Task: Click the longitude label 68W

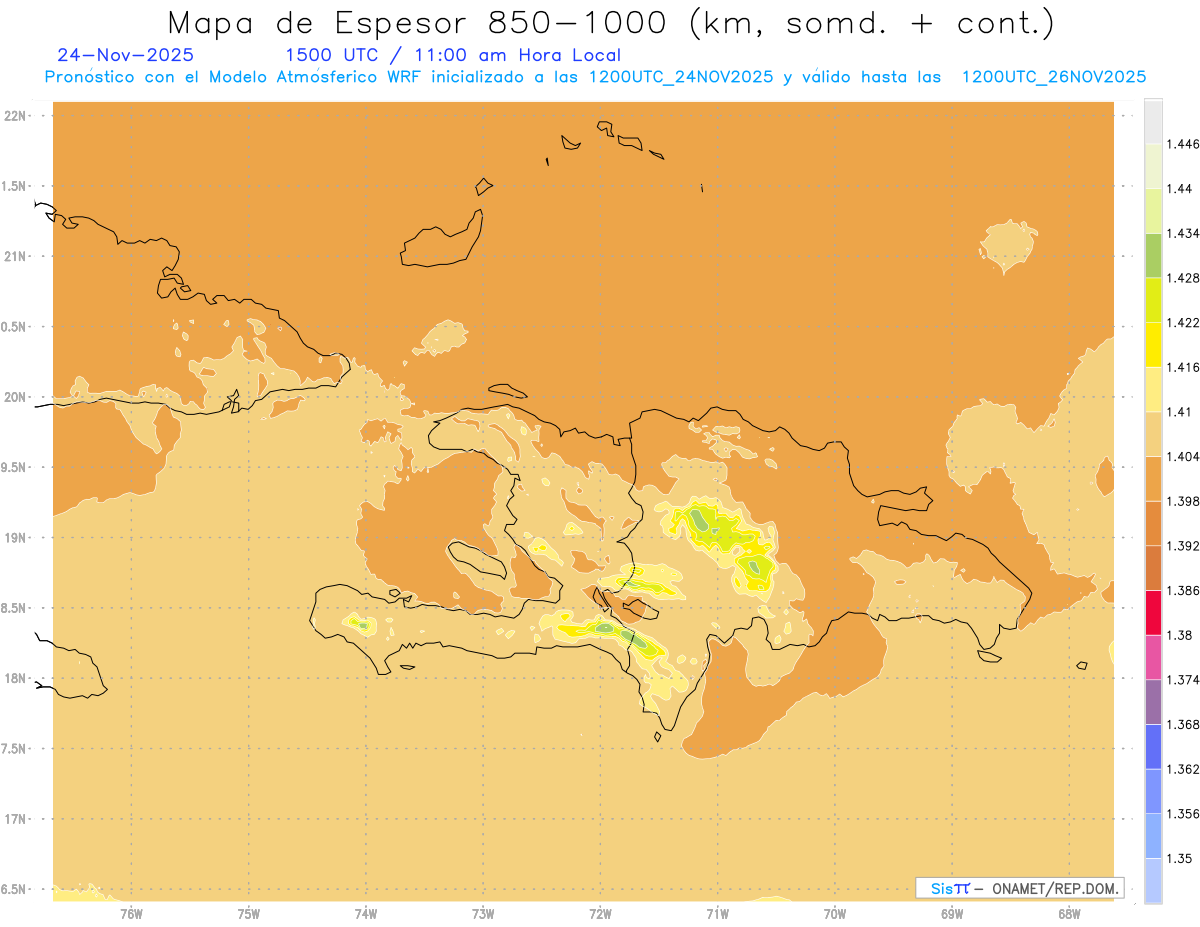Action: coord(1069,913)
